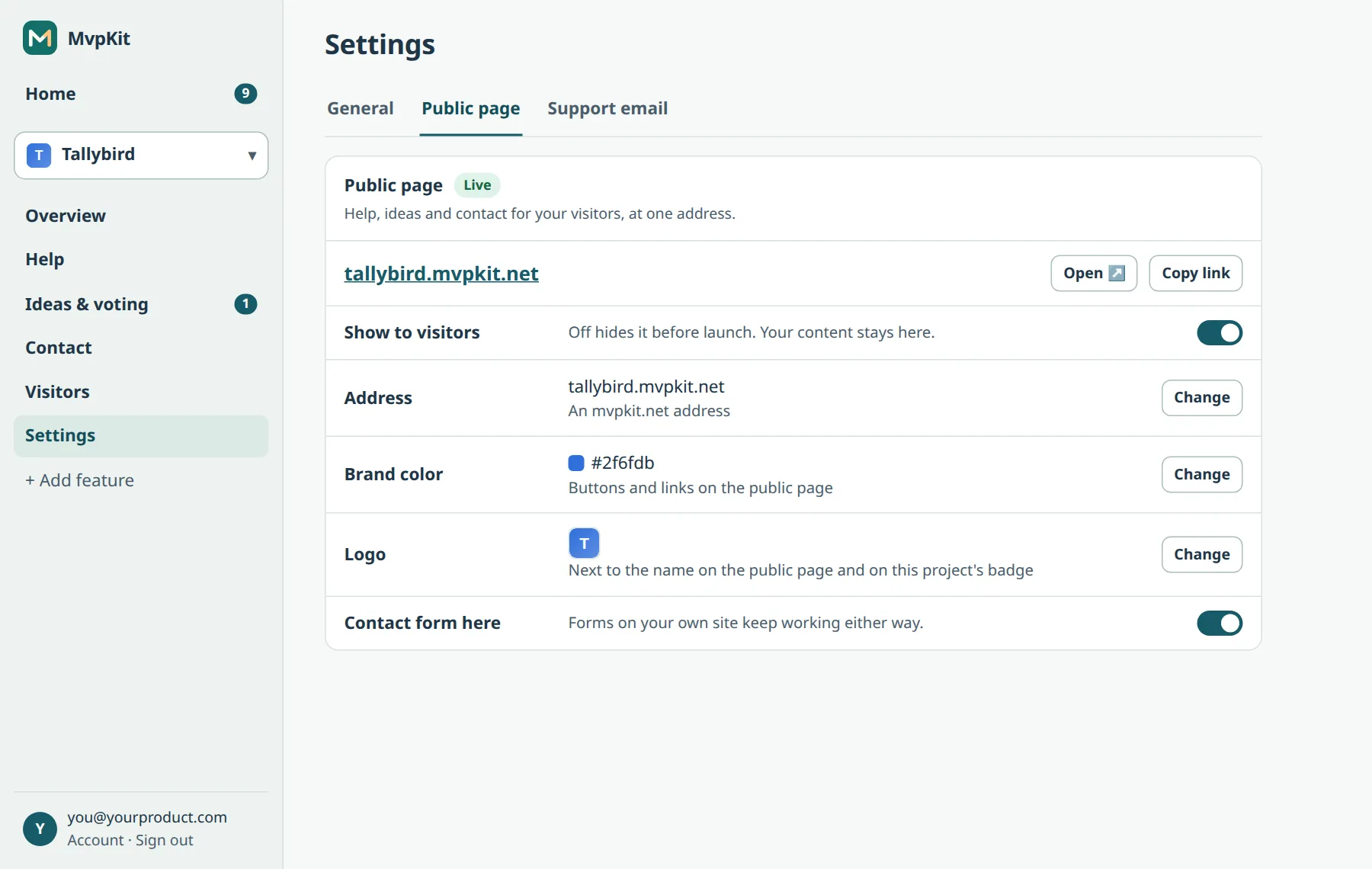The width and height of the screenshot is (1372, 869).
Task: Click the Home badge showing 9
Action: (x=245, y=94)
